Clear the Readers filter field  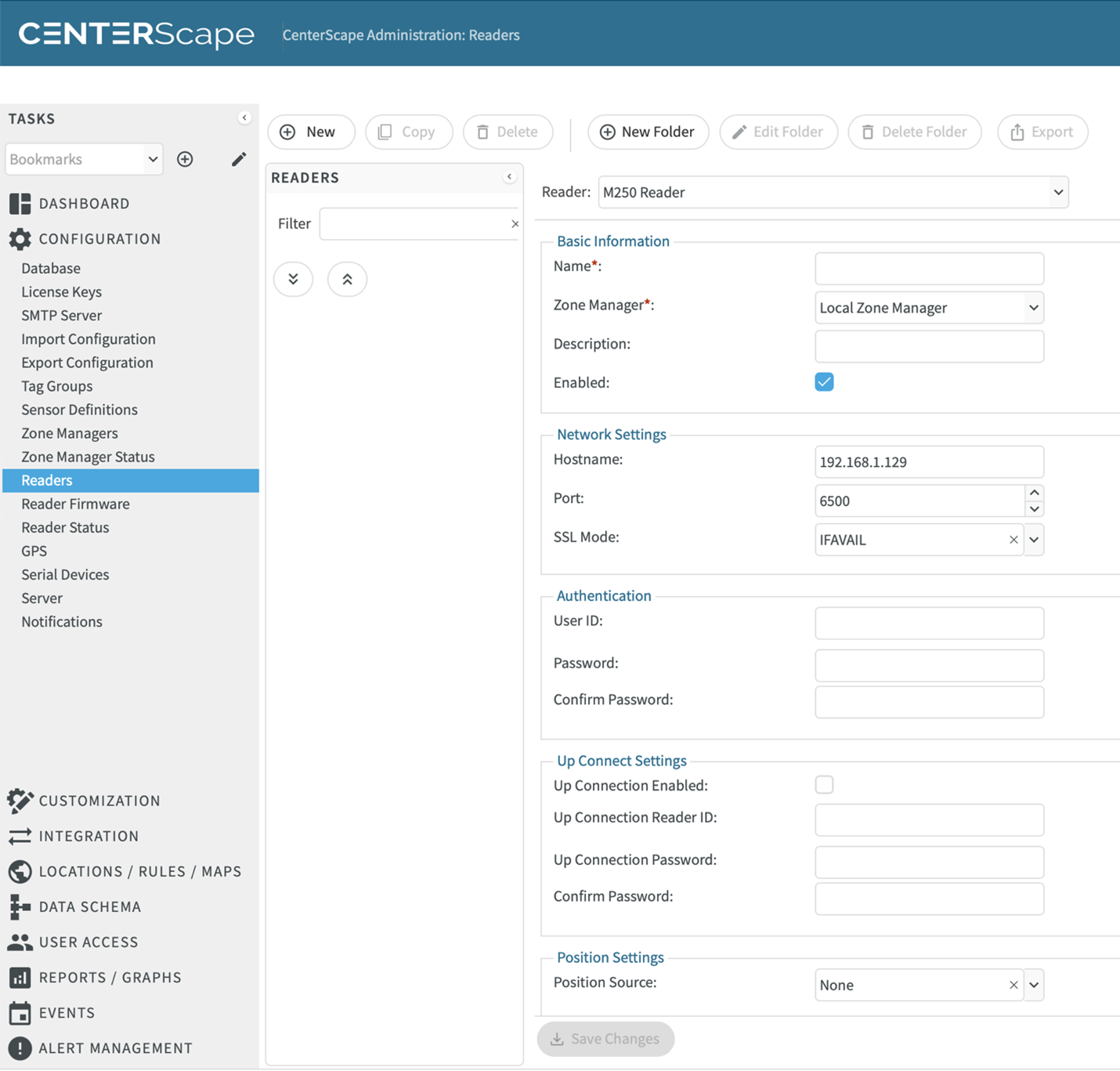pyautogui.click(x=515, y=224)
